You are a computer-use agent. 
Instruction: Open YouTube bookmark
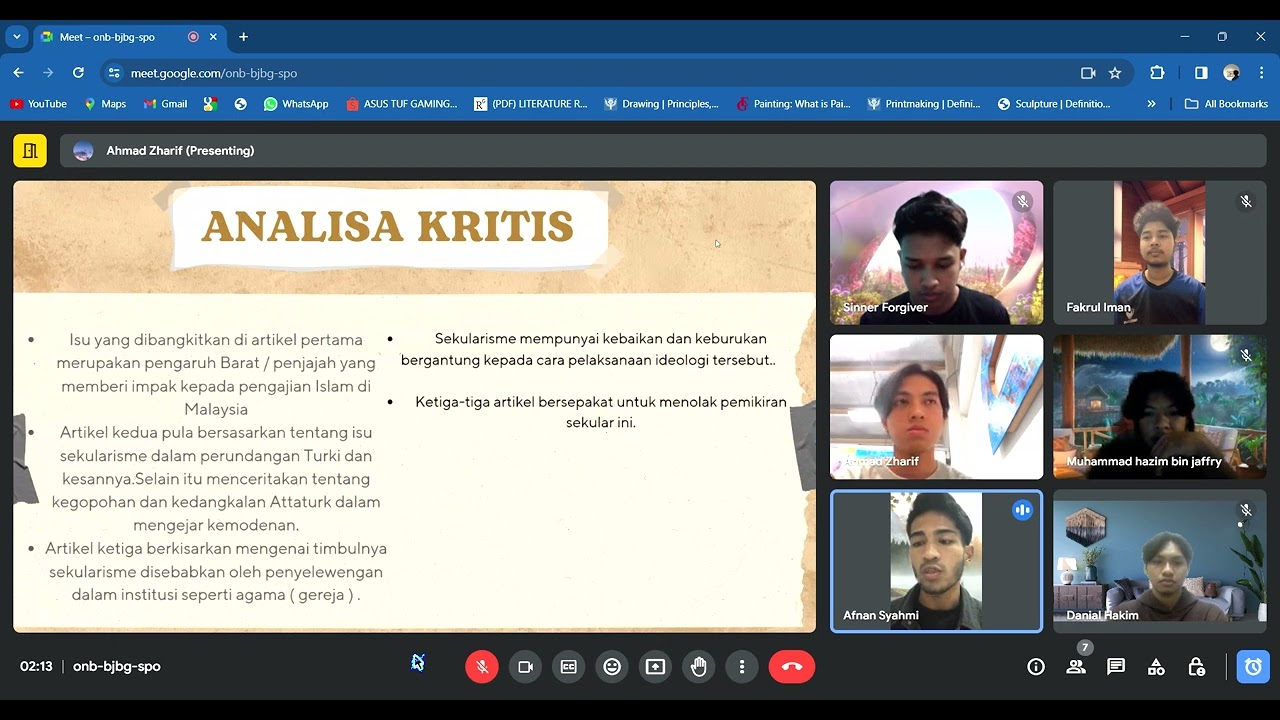point(38,104)
